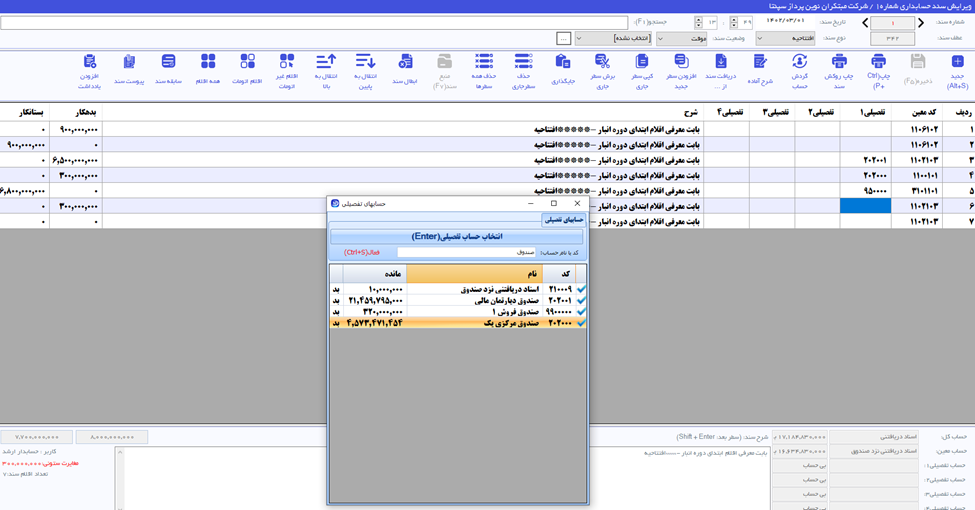Click the جستجو (F1) search field
Viewport: 975px width, 510px height.
tap(314, 22)
